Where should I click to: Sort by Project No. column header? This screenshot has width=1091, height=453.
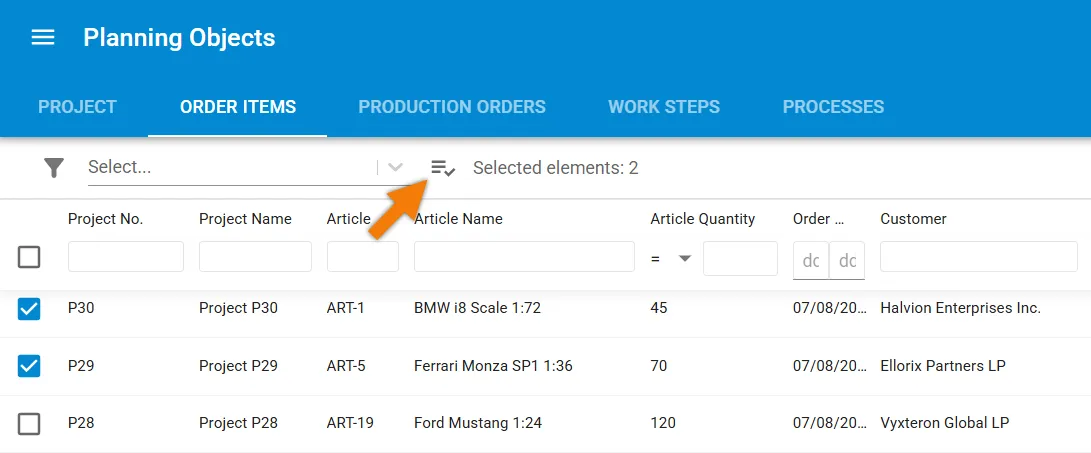tap(105, 218)
